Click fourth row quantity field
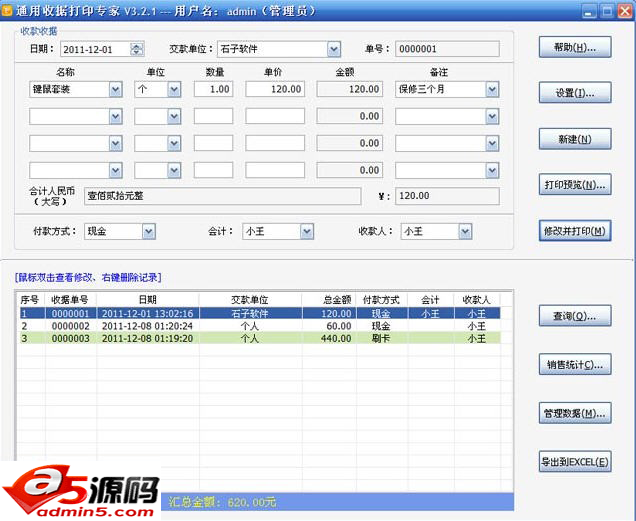The height and width of the screenshot is (521, 636). (x=213, y=170)
